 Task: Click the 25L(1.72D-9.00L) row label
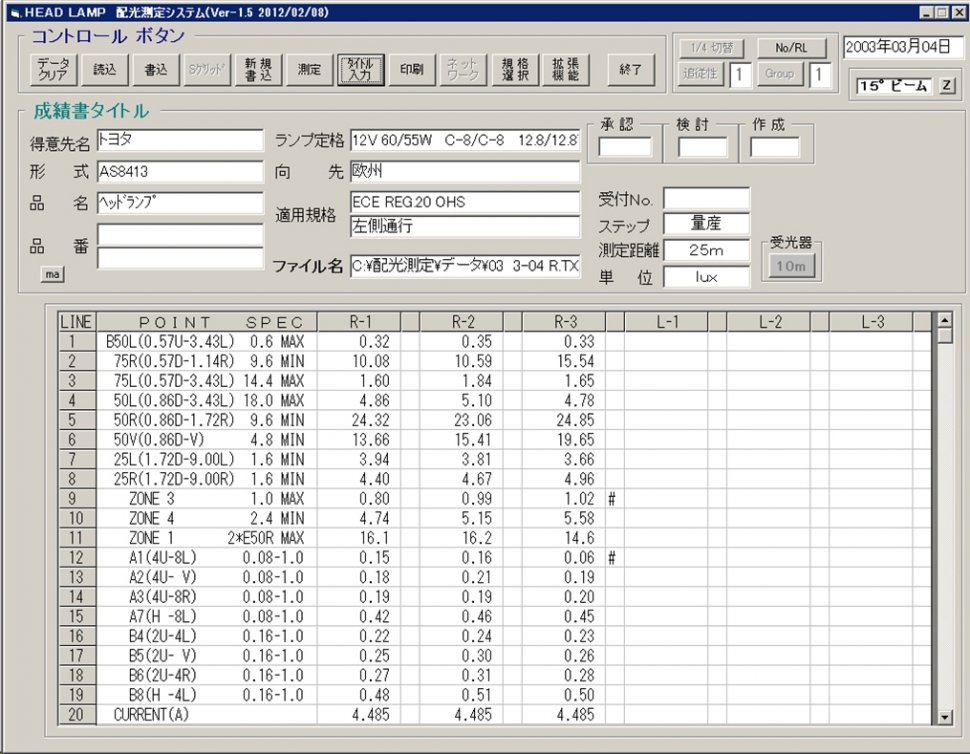(x=174, y=460)
